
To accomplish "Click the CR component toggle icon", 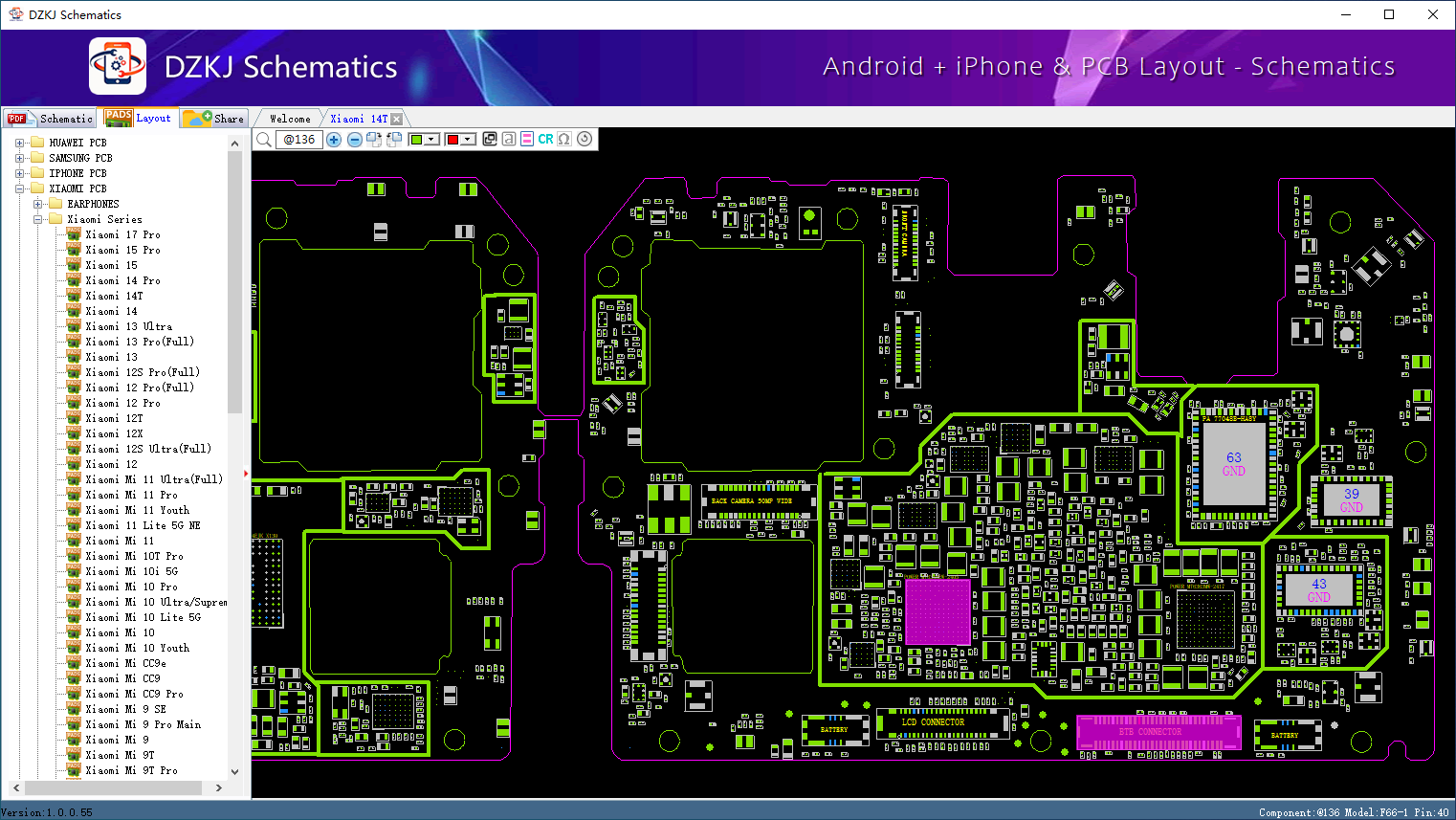I will [x=545, y=140].
